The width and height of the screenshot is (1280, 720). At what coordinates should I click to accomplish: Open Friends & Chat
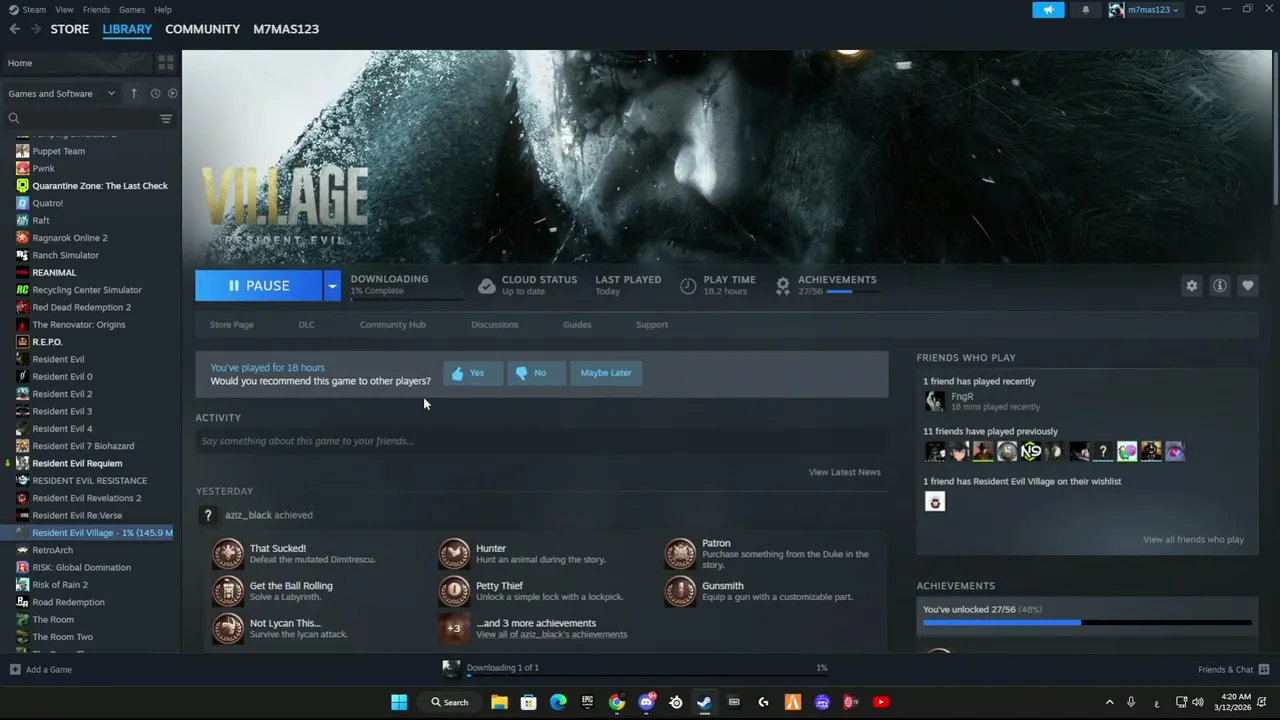point(1233,670)
